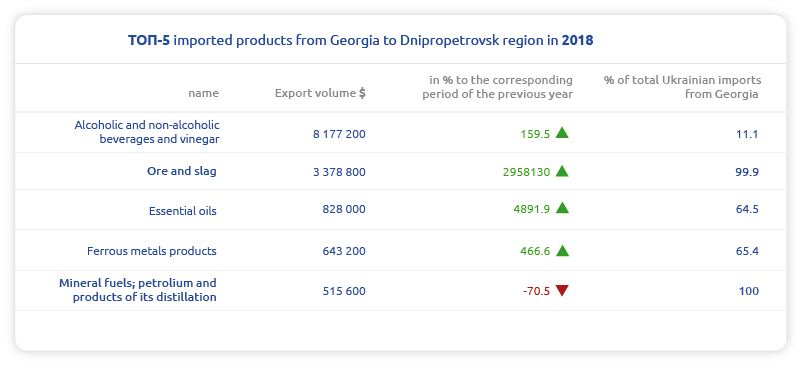Click red down arrow beside -70.5
The height and width of the screenshot is (366, 802).
(x=562, y=291)
